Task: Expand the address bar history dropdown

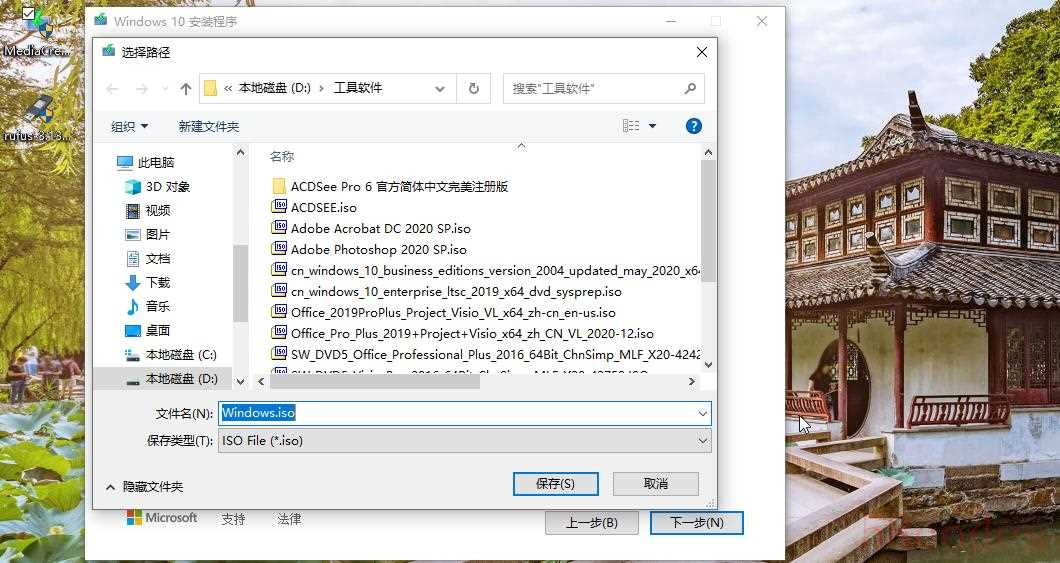Action: 439,88
